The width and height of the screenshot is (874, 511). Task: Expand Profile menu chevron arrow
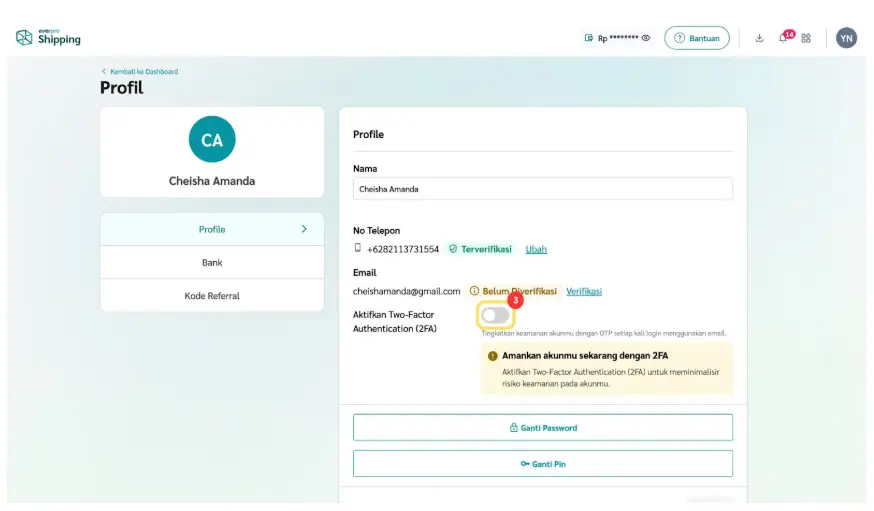(x=304, y=229)
